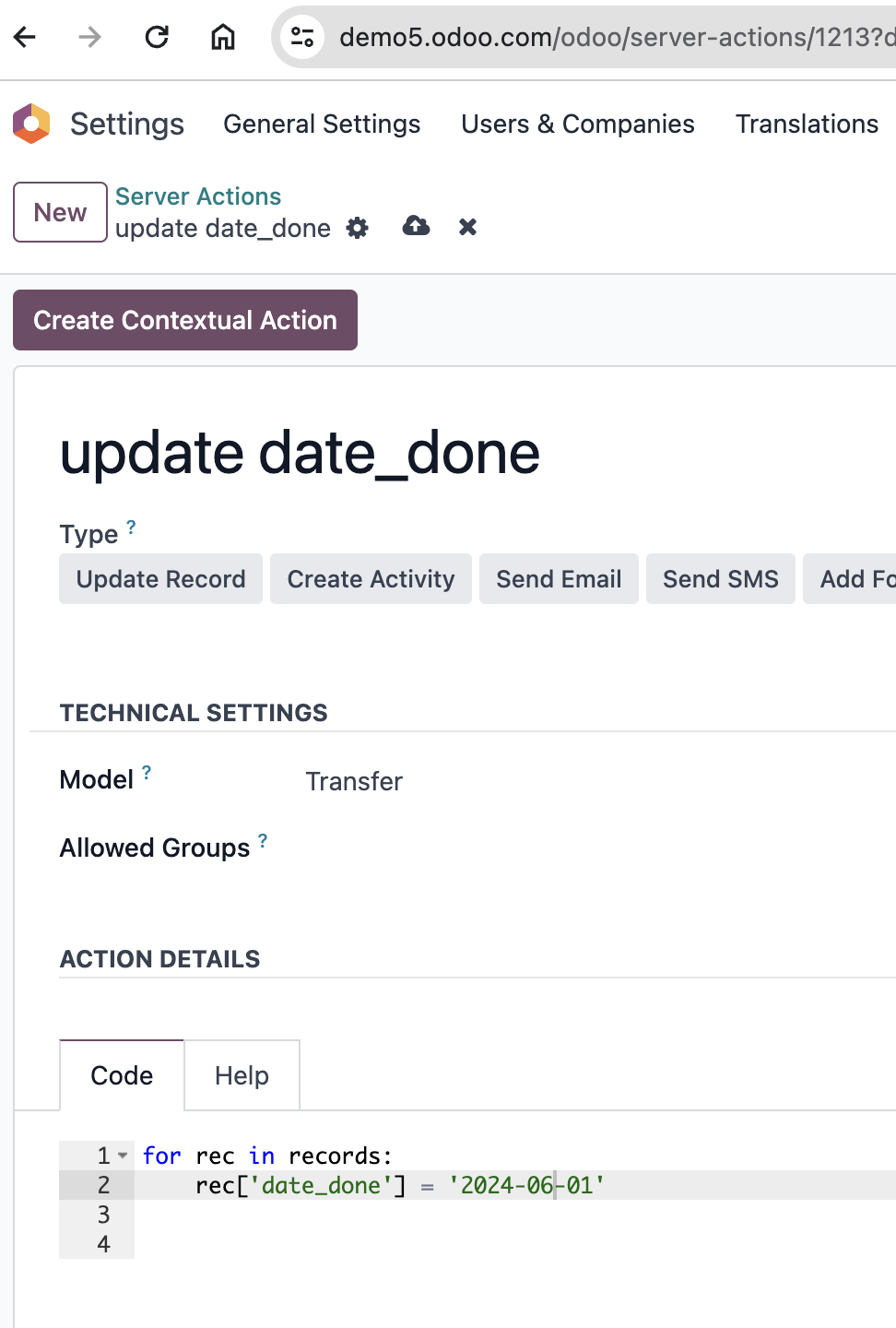Open the Odoo Settings app logo
Screen dimensions: 896x1328
(31, 124)
